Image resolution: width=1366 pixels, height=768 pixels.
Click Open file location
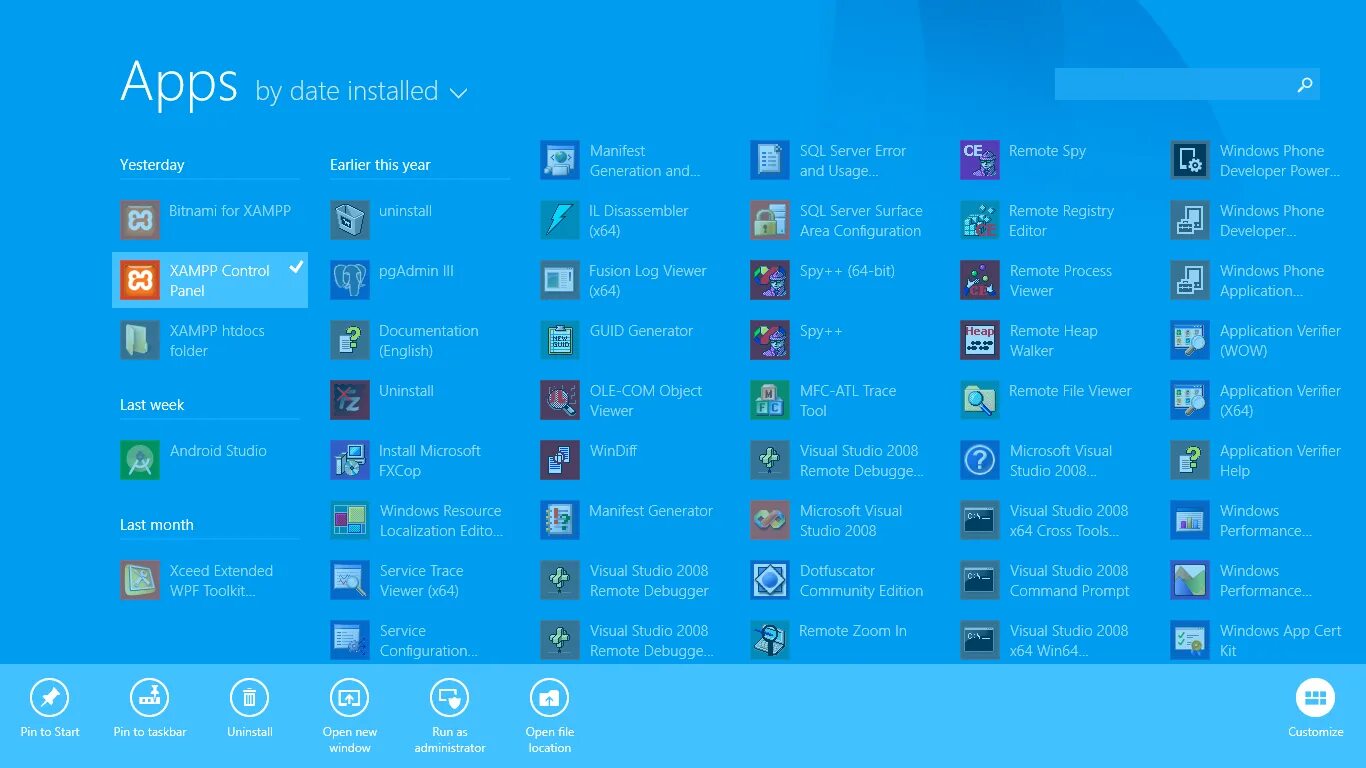point(549,715)
